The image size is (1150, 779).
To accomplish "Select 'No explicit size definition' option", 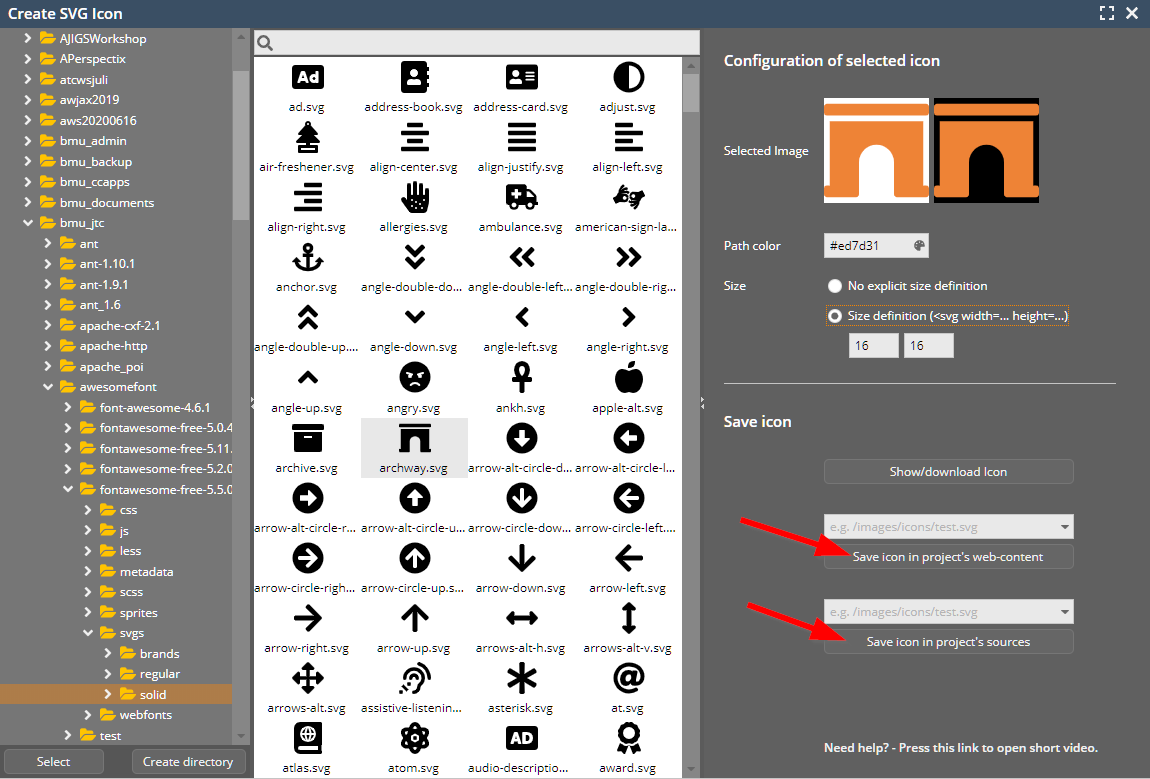I will pos(835,286).
